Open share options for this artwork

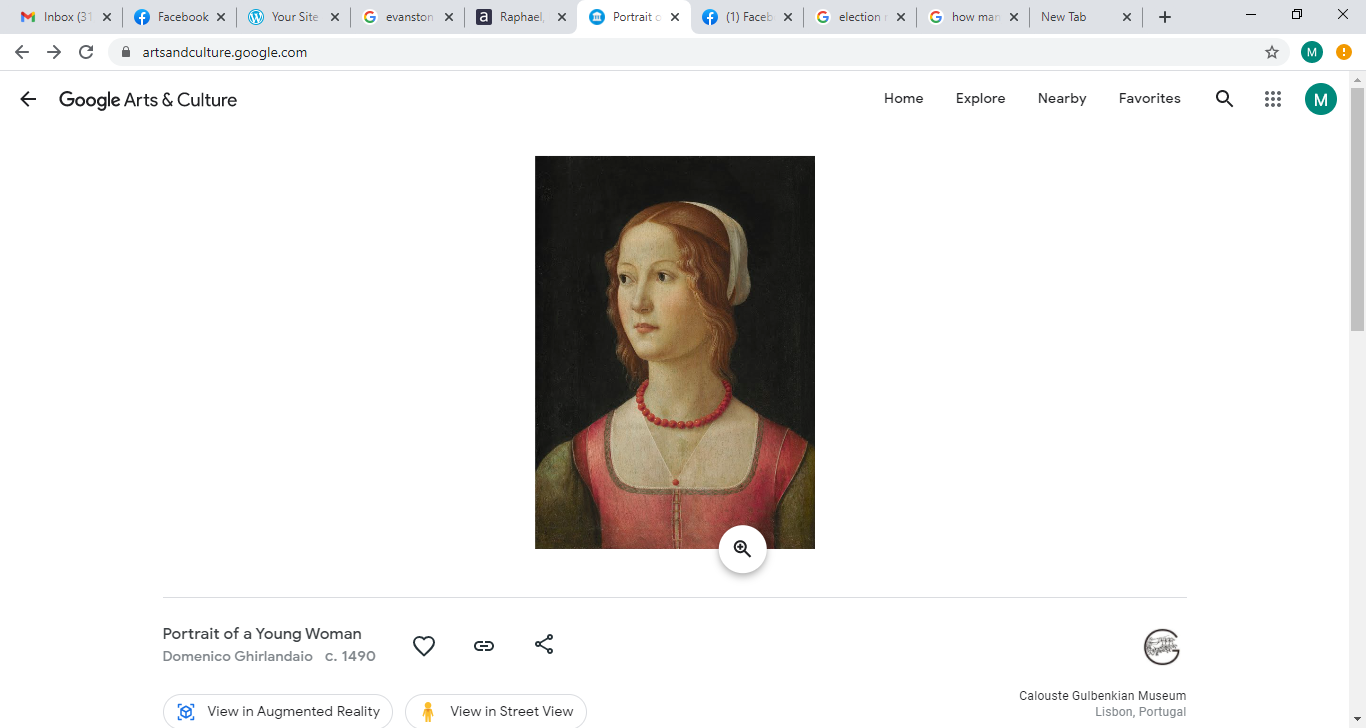tap(544, 645)
